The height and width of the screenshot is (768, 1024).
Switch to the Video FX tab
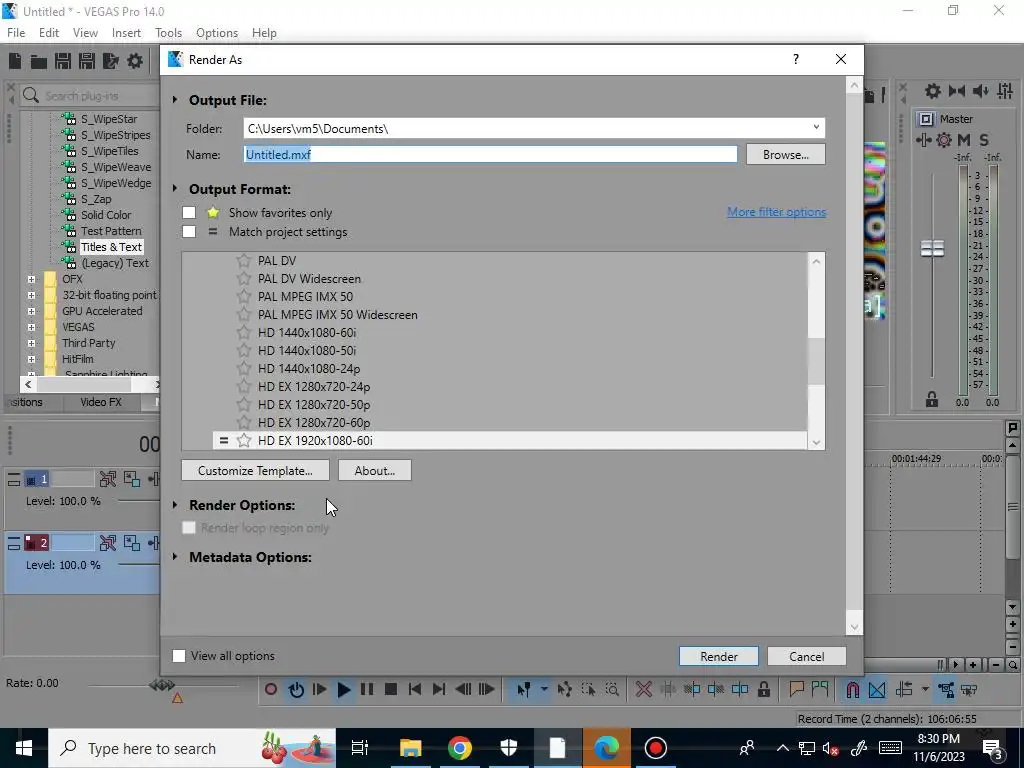(x=101, y=402)
